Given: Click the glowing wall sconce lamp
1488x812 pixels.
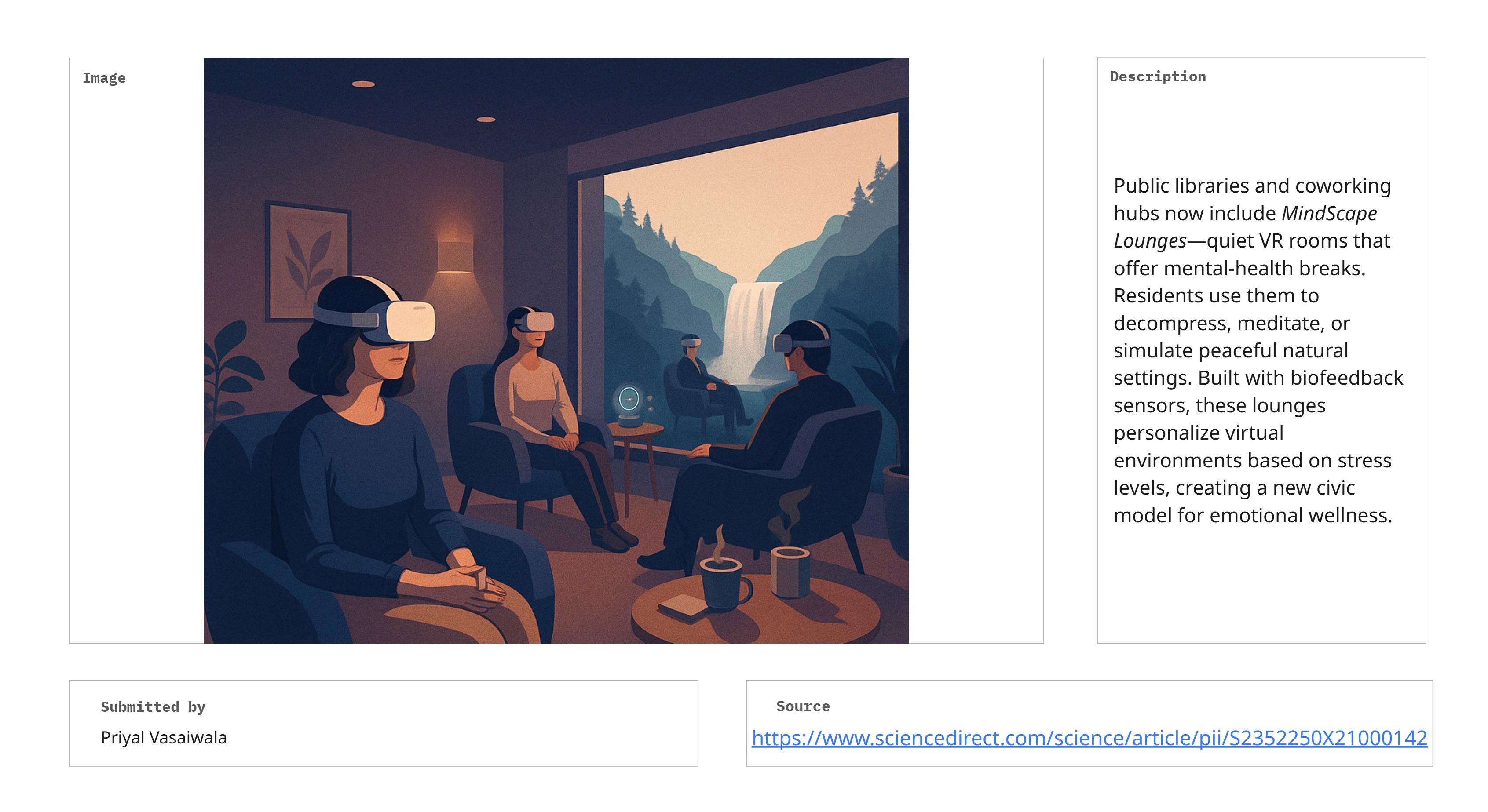Looking at the screenshot, I should pyautogui.click(x=455, y=256).
